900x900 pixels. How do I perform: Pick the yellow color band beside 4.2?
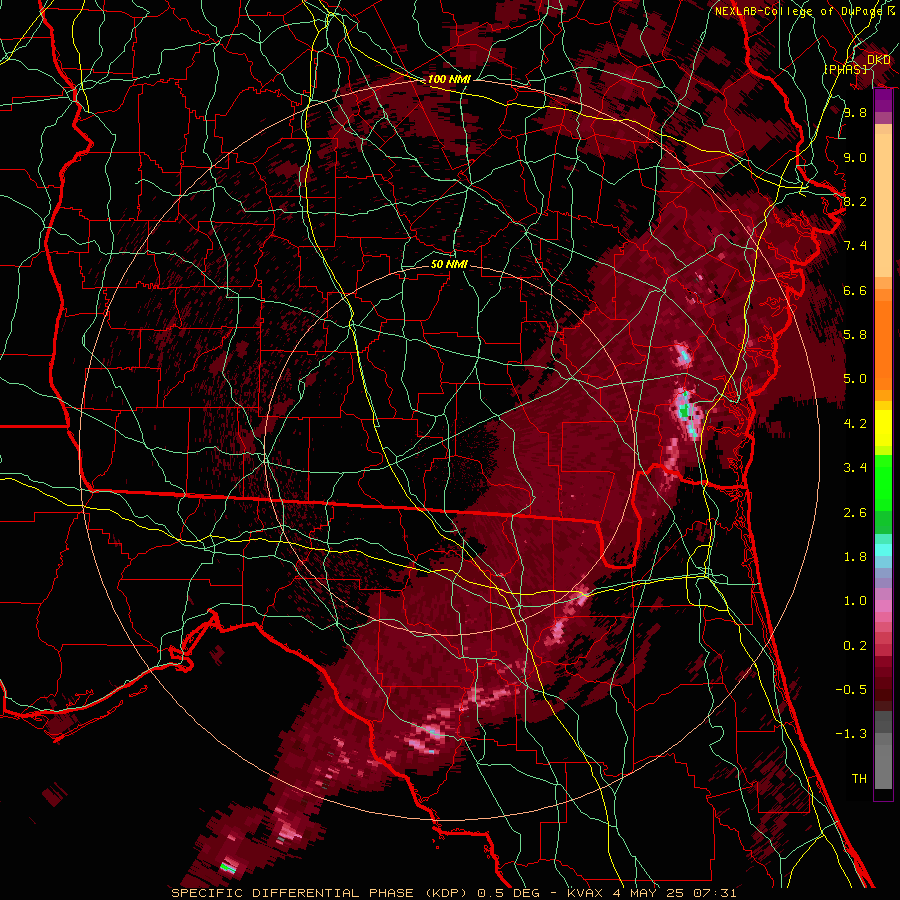click(883, 428)
